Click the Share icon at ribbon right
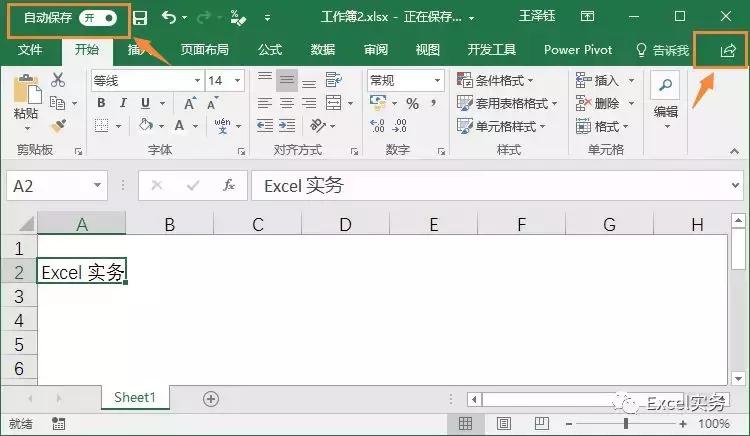 coord(728,50)
